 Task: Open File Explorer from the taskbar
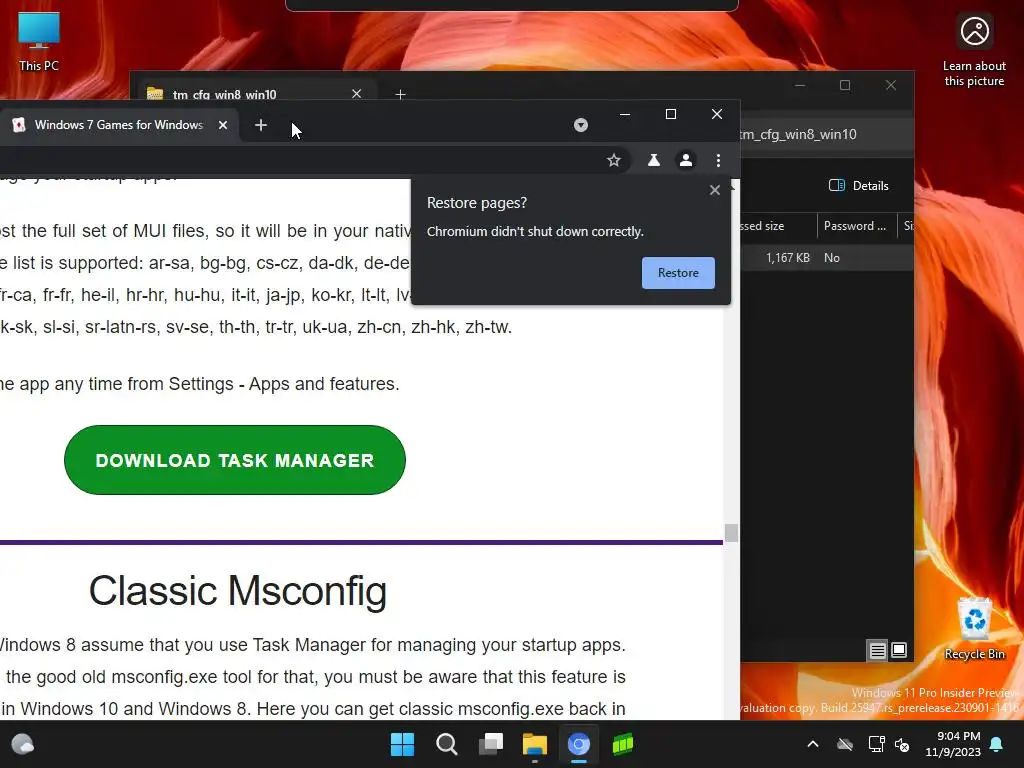tap(534, 744)
